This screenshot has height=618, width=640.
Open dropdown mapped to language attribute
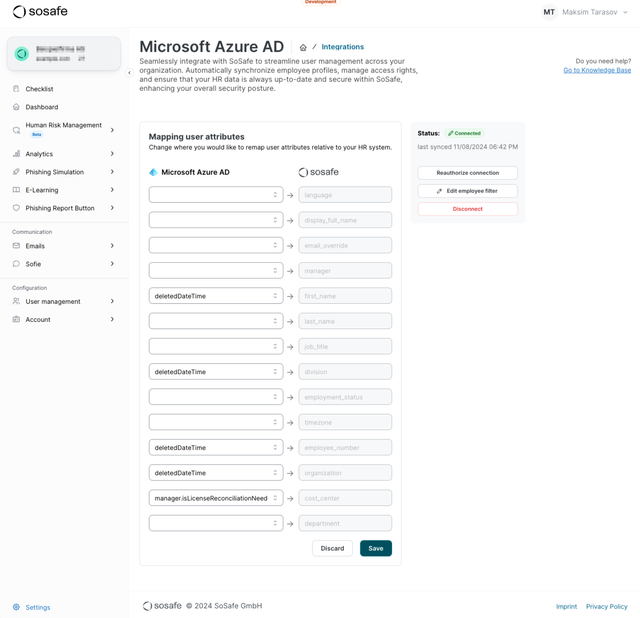(216, 195)
